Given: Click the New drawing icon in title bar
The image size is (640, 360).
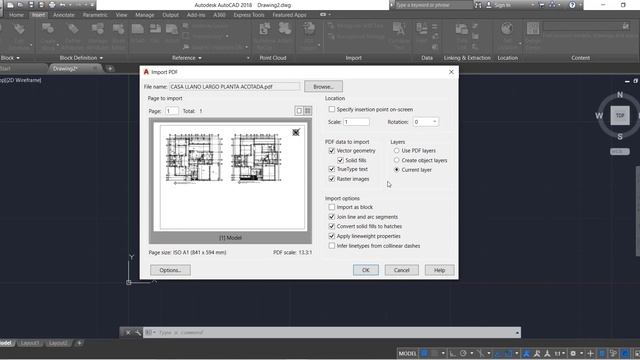Looking at the screenshot, I should pos(10,5).
